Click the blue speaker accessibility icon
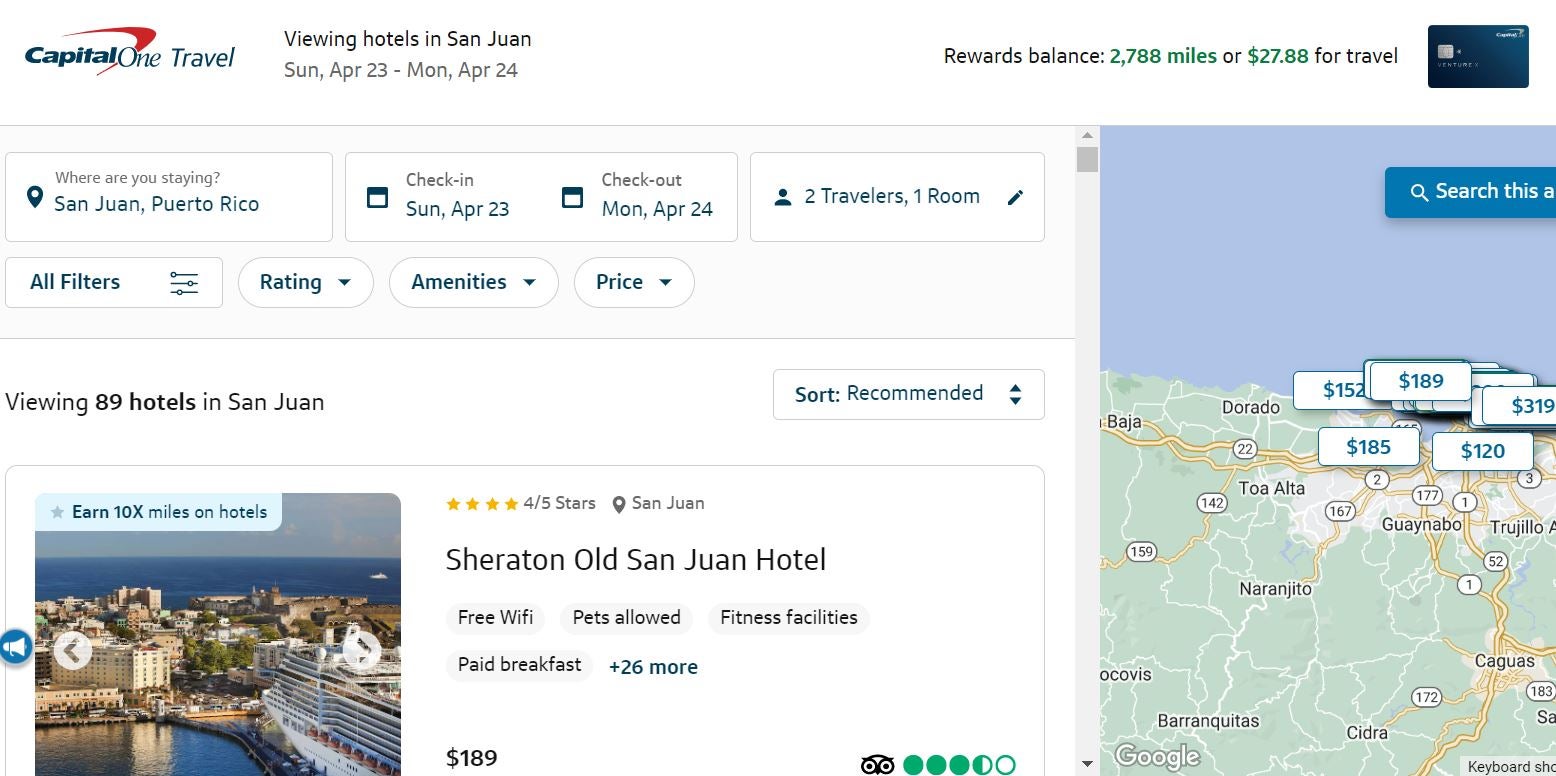 [x=16, y=647]
